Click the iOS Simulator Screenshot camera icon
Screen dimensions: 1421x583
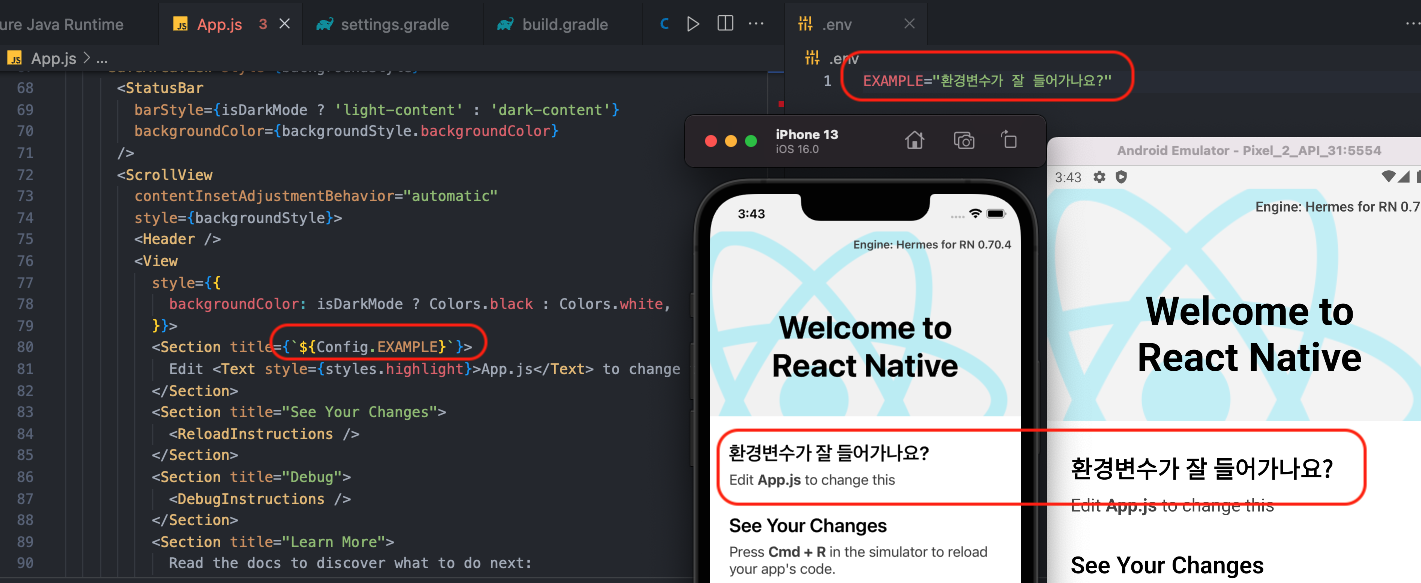click(x=963, y=141)
